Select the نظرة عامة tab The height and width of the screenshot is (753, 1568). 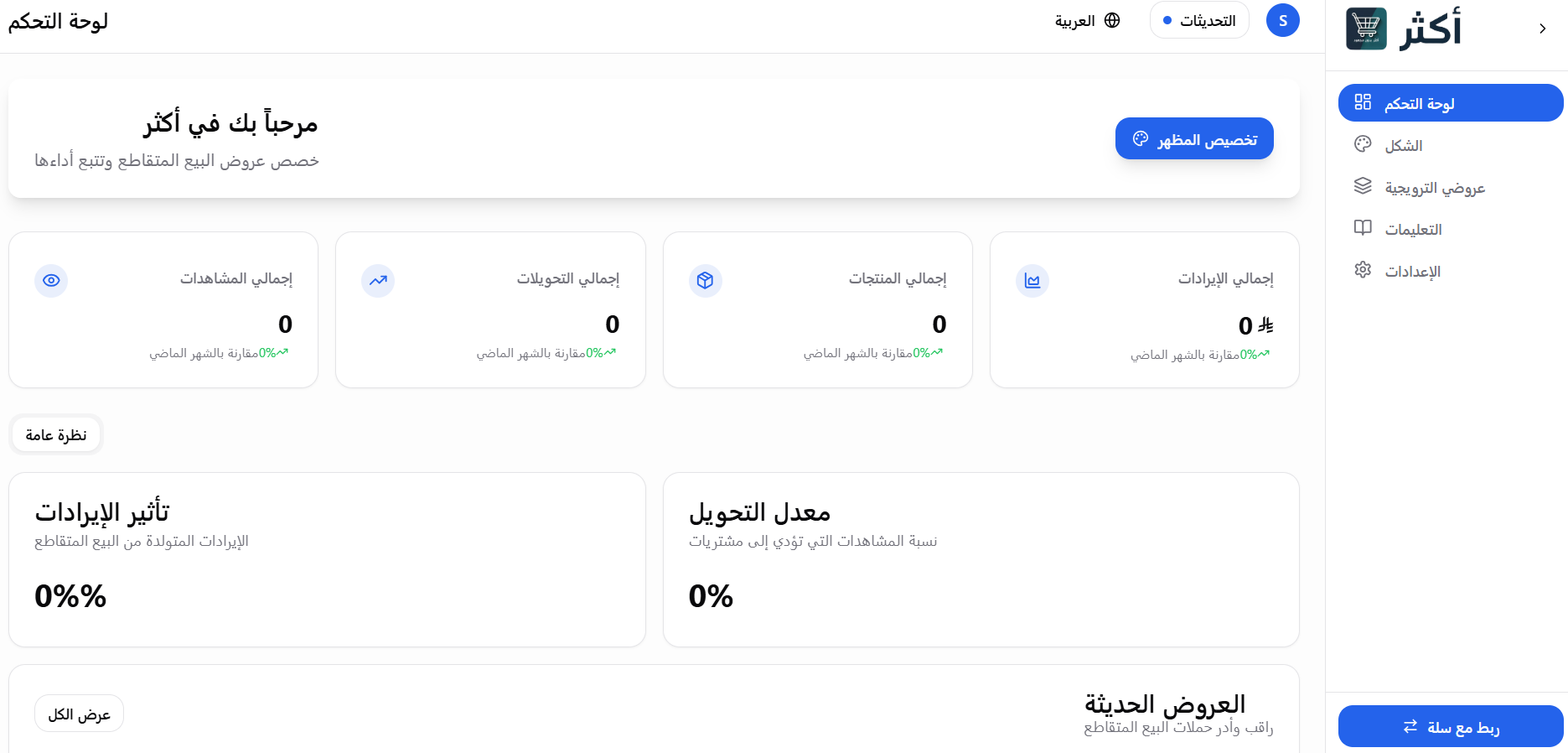tap(56, 434)
